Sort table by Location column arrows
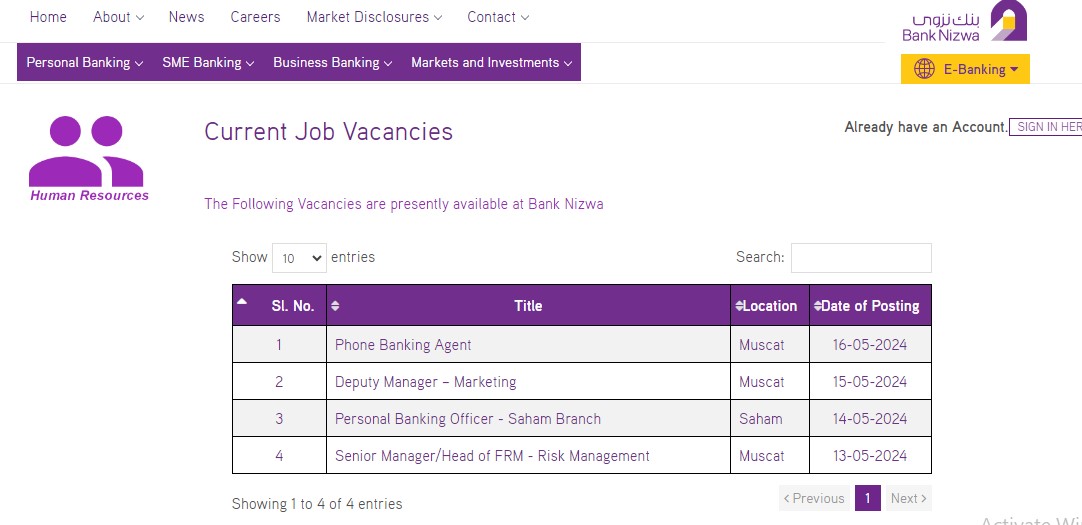The width and height of the screenshot is (1082, 525). 739,306
